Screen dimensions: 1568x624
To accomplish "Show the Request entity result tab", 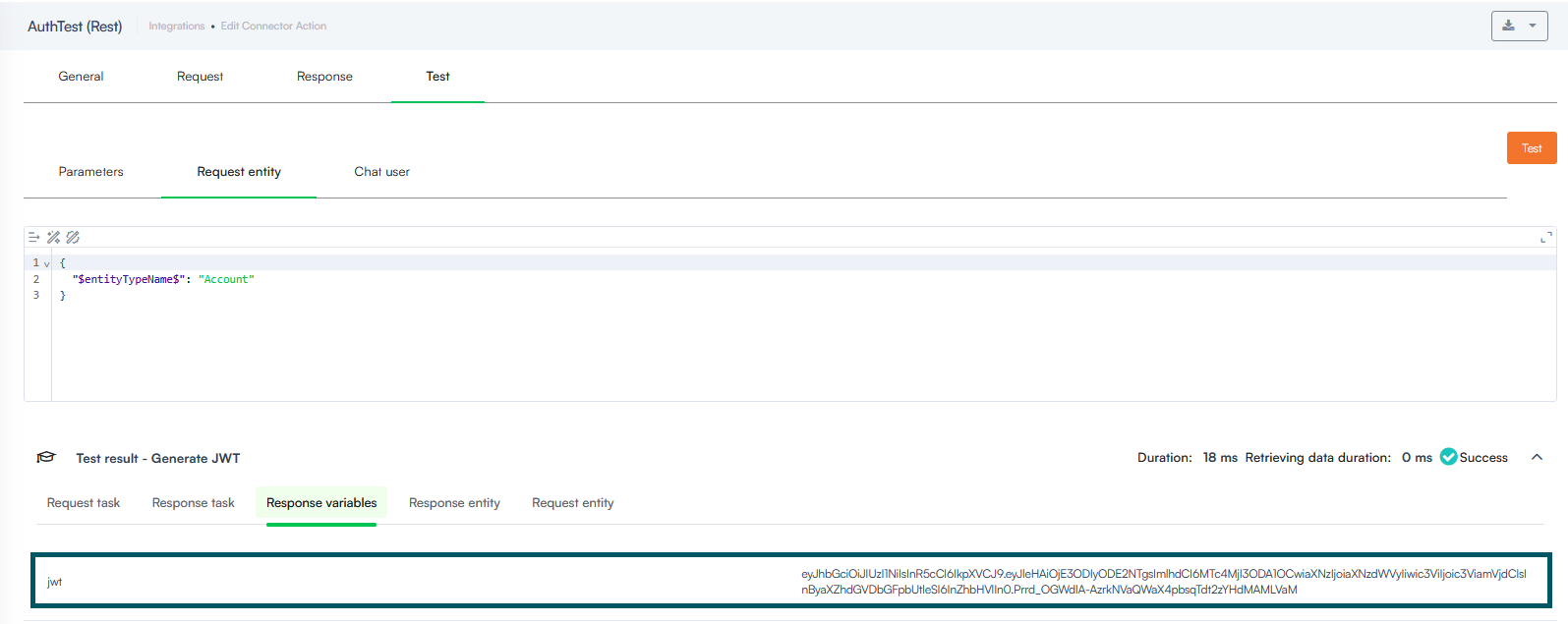I will click(572, 502).
